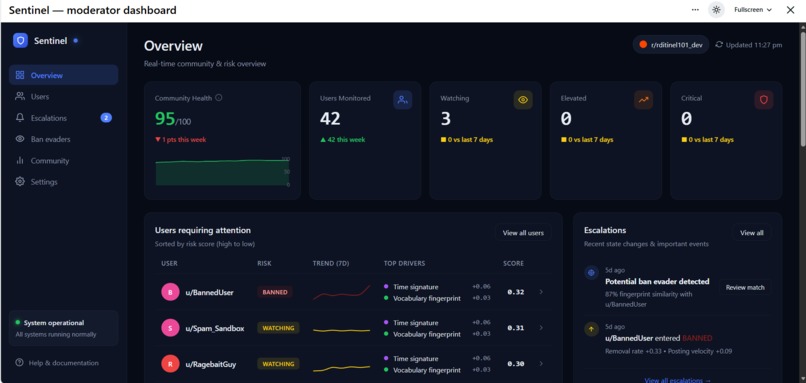Click the WATCHING badge for u/RagebaitGuy

pyautogui.click(x=278, y=364)
